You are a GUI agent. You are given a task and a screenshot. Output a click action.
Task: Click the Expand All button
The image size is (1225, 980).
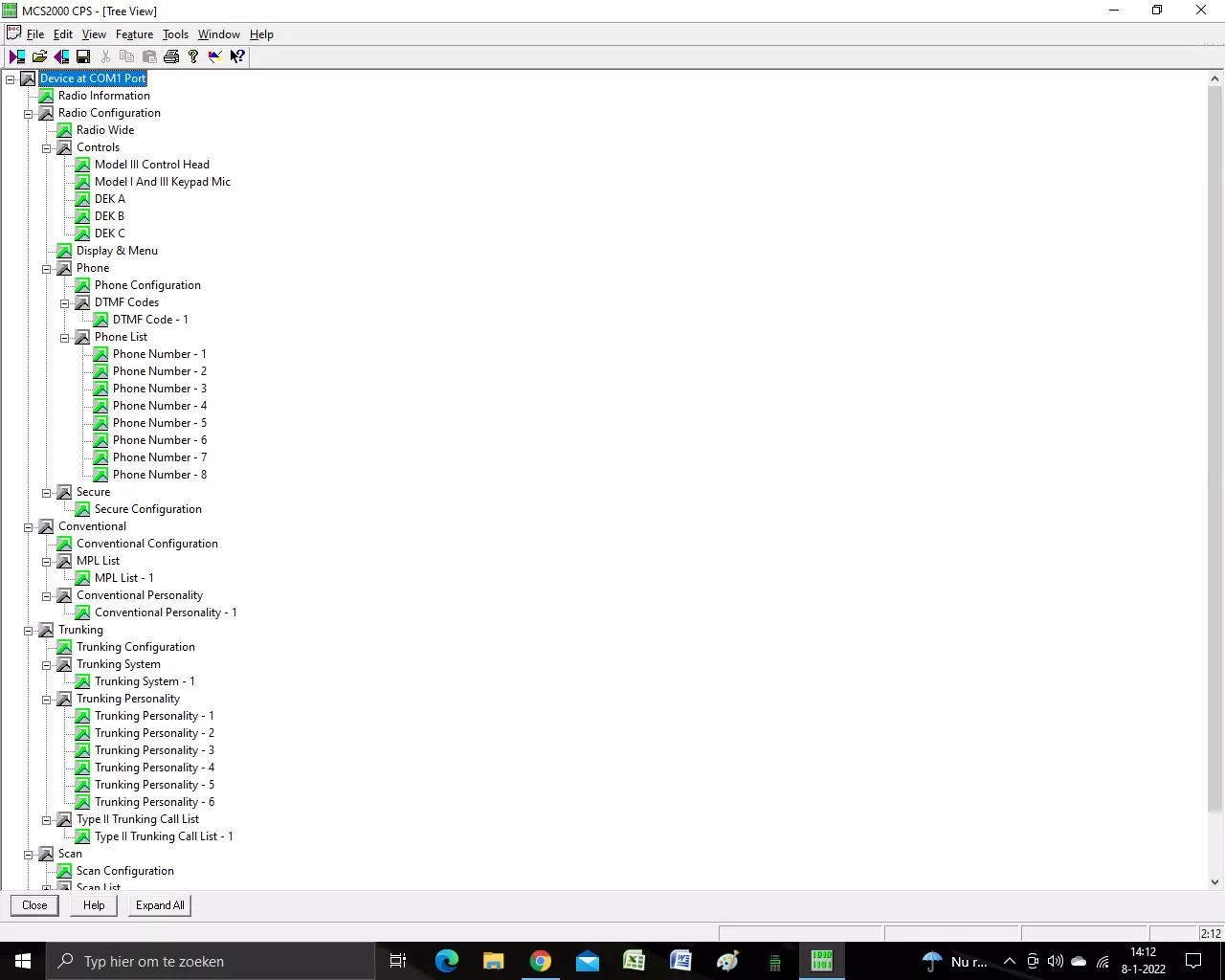160,905
